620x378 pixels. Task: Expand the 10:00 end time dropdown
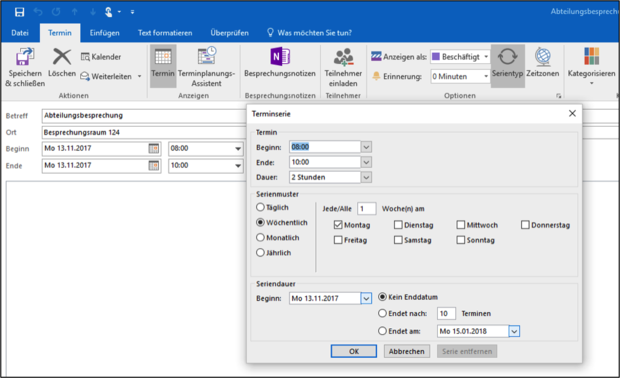tap(238, 166)
